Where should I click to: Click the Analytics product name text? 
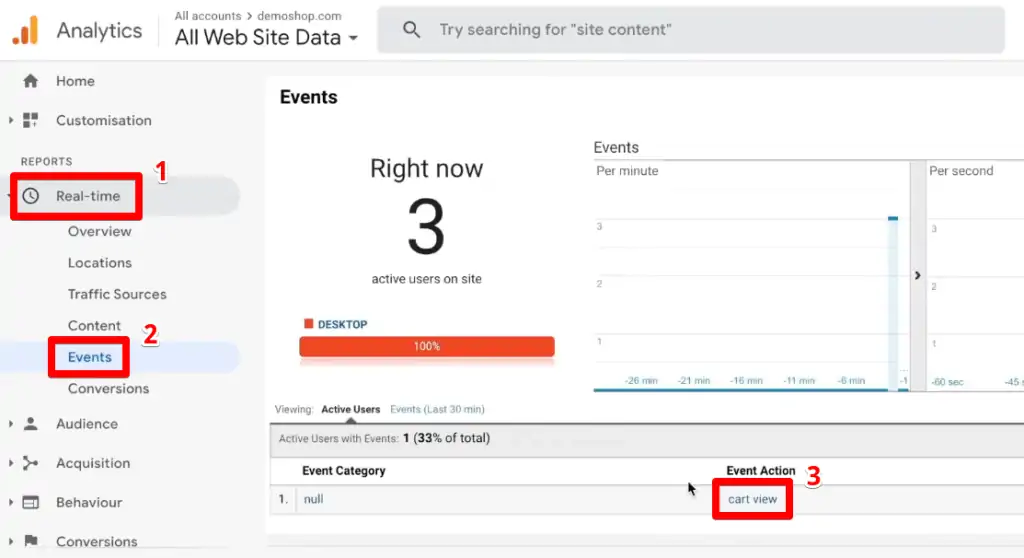click(99, 30)
